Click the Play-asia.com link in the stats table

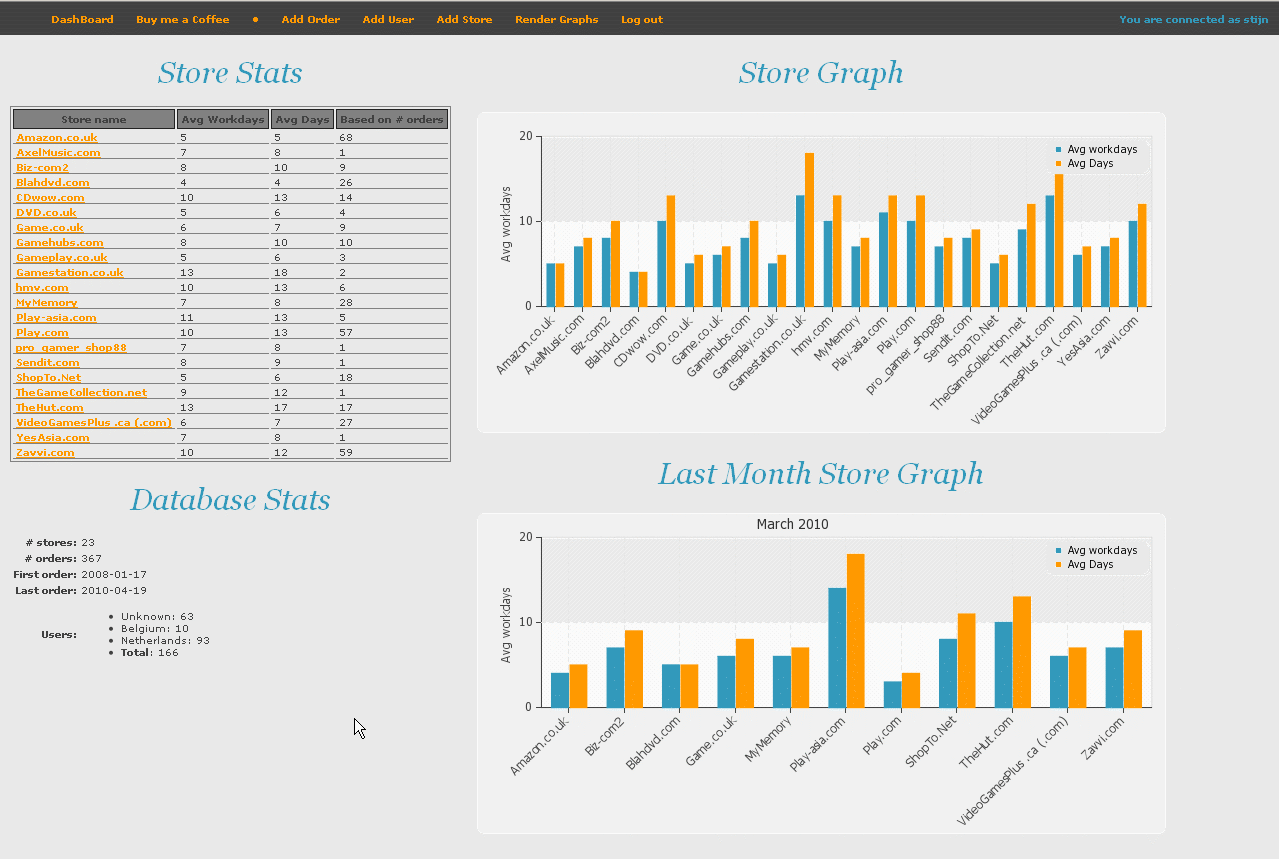[x=56, y=317]
